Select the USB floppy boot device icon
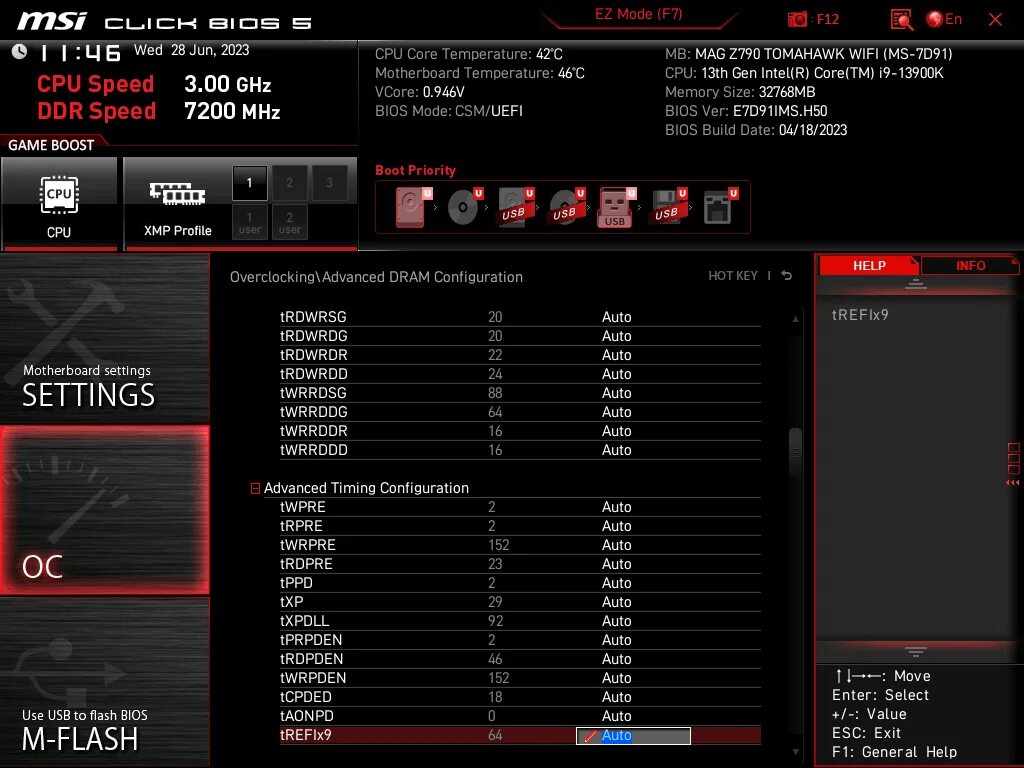Viewport: 1024px width, 768px height. point(668,207)
